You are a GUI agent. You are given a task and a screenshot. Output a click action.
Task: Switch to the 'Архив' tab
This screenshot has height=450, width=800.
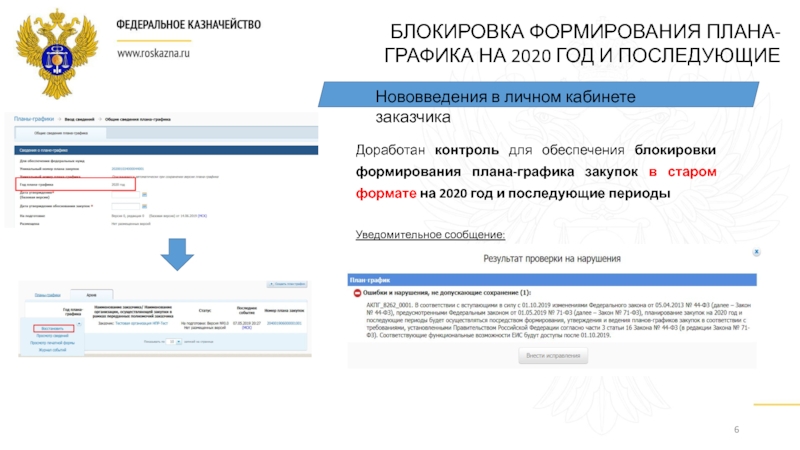tap(91, 295)
